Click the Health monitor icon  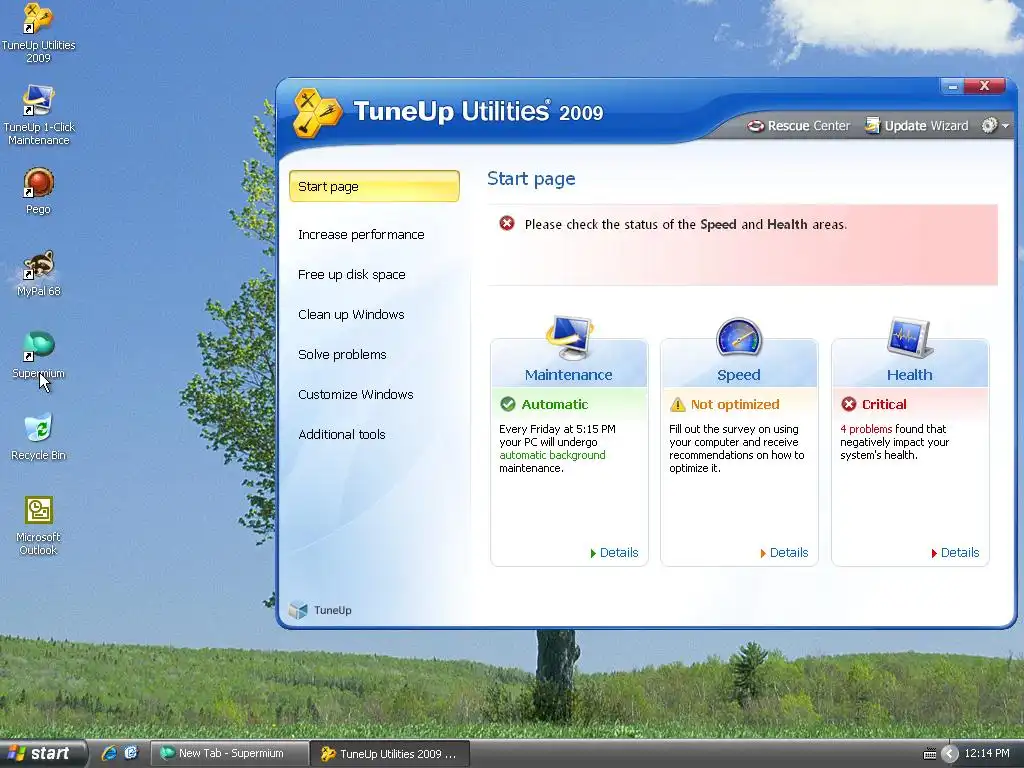[910, 338]
